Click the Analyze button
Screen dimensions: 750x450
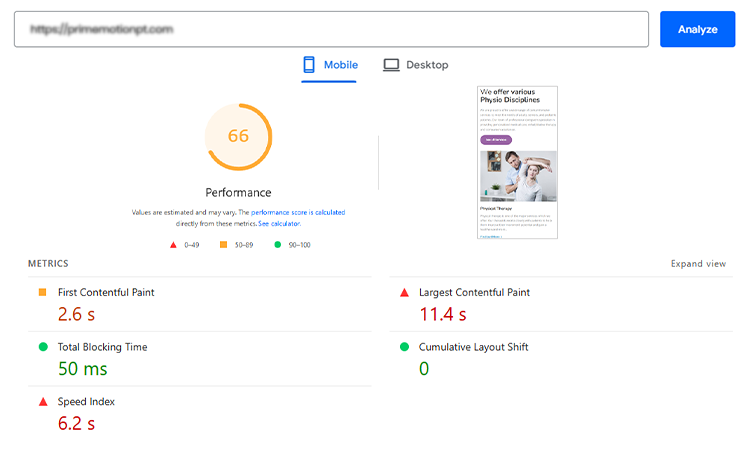point(697,29)
